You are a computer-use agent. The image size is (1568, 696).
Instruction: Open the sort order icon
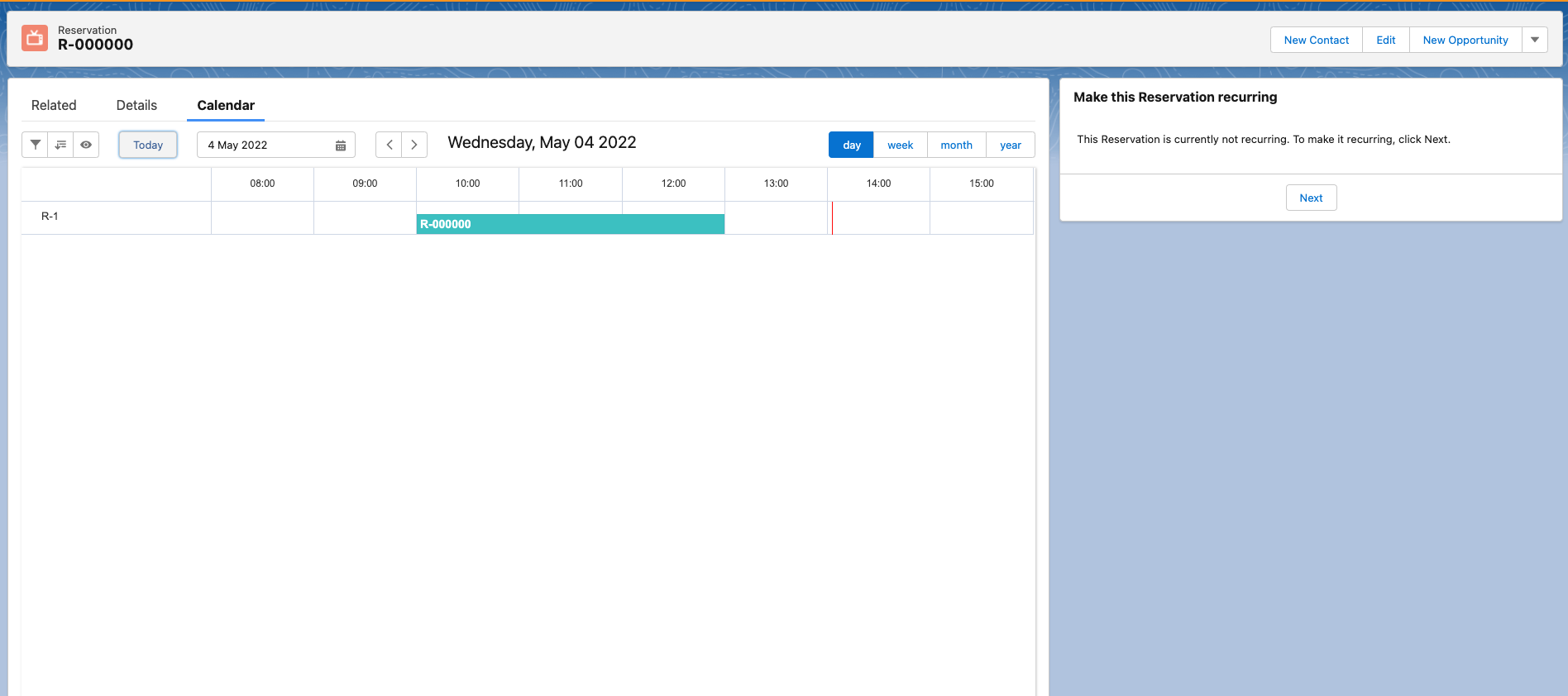[60, 145]
